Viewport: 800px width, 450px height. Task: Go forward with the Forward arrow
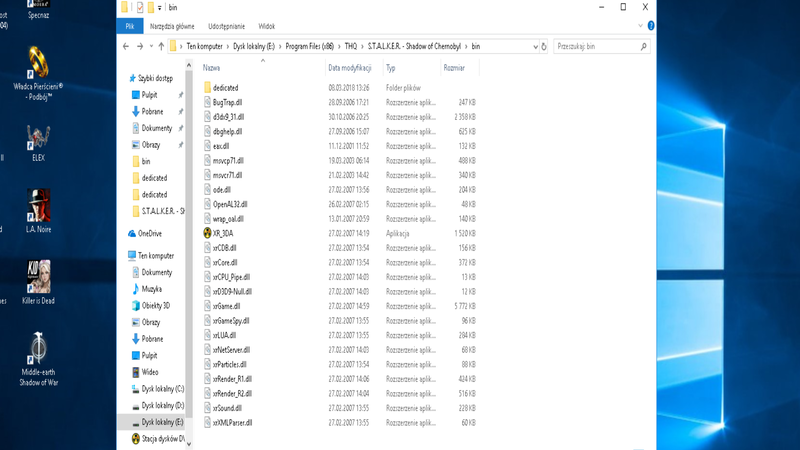coord(140,46)
